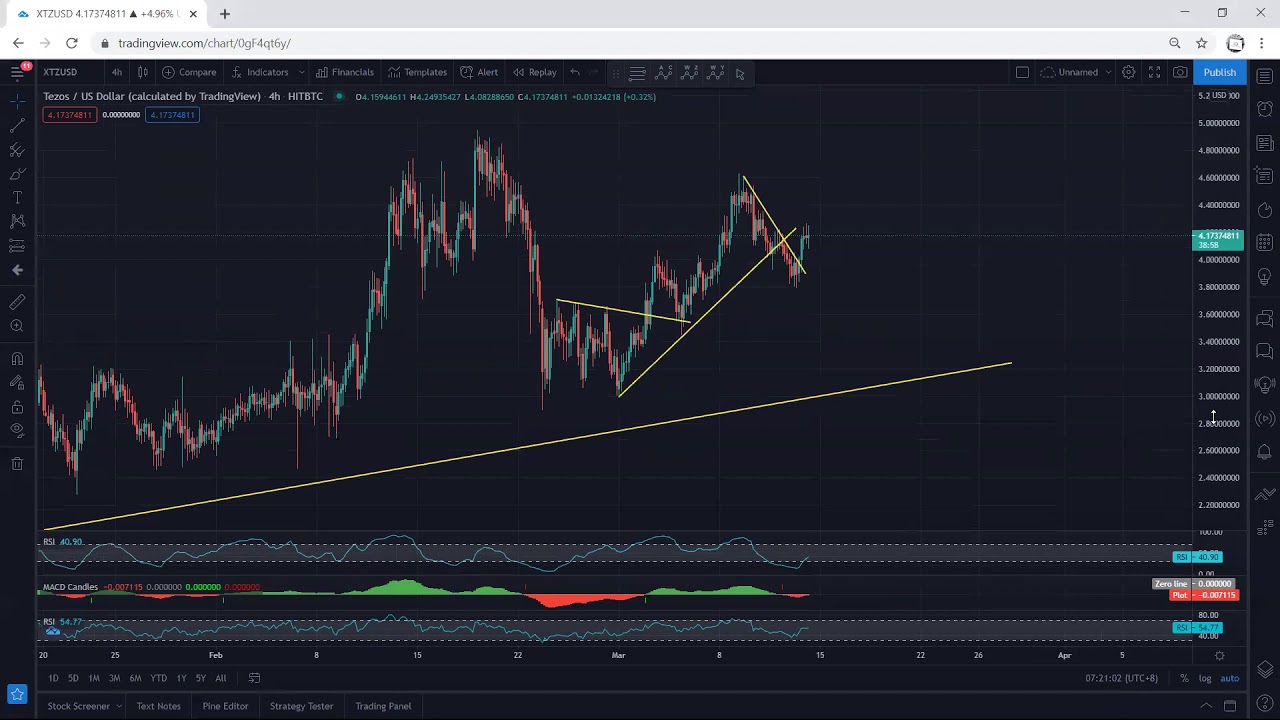Screen dimensions: 1280x720
Task: Toggle hide all drawing tools
Action: (17, 431)
